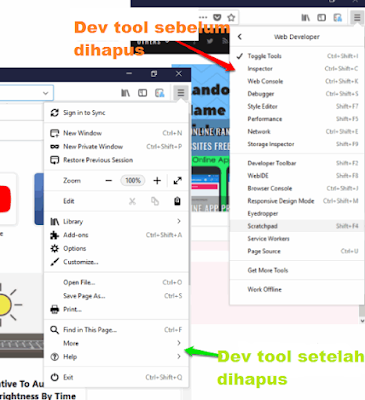This screenshot has height=400, width=365.
Task: Click the Sign in to Sync icon
Action: pyautogui.click(x=54, y=113)
